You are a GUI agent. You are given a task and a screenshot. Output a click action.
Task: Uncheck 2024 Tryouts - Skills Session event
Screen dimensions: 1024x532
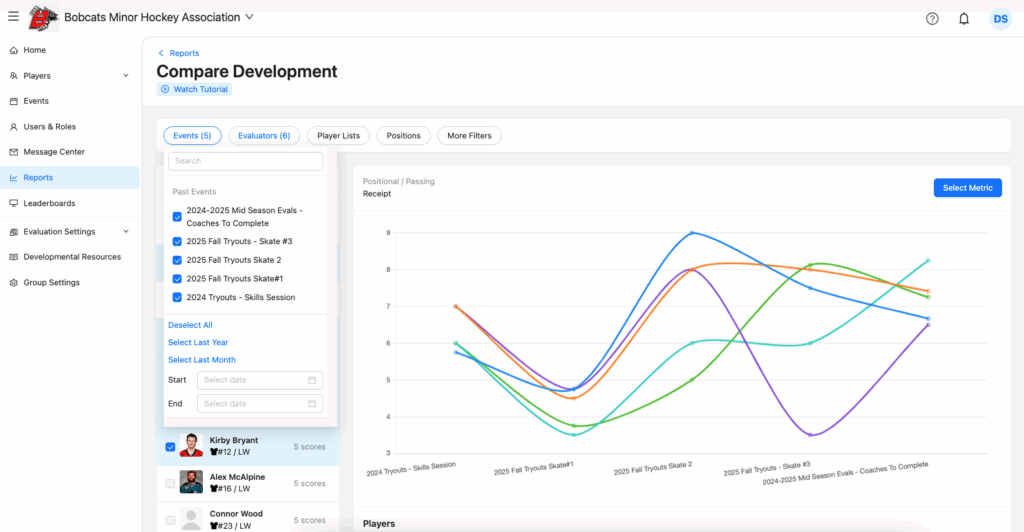point(177,298)
